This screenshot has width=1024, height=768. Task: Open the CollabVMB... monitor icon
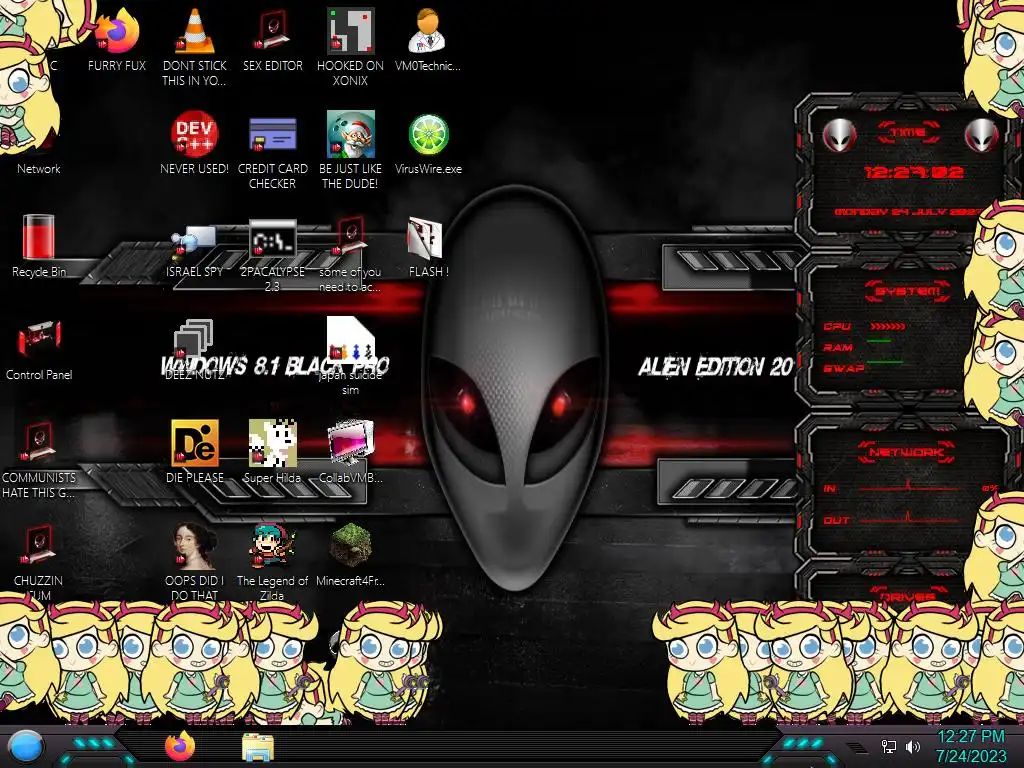click(351, 443)
